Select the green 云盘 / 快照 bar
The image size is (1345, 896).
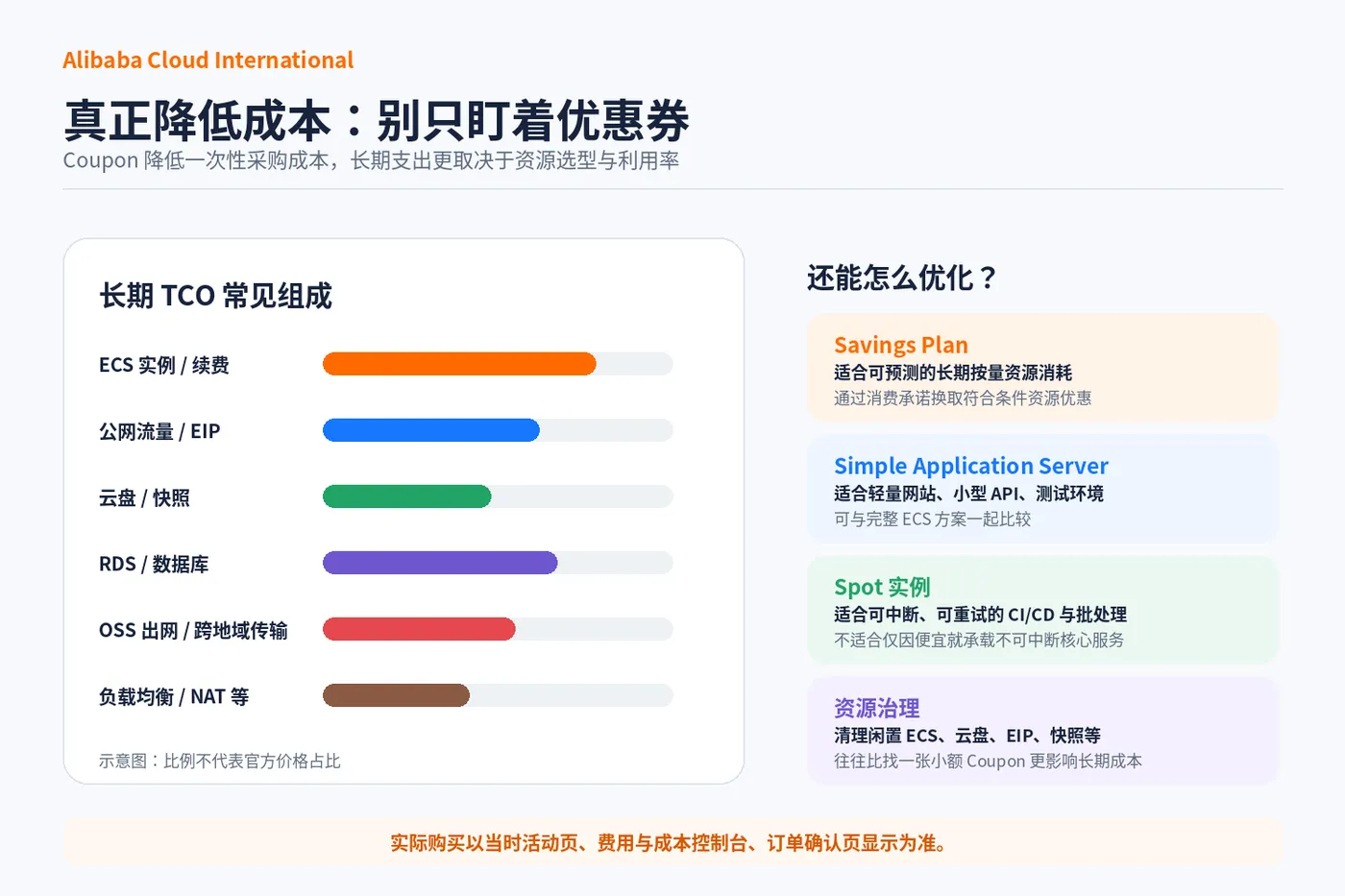(x=407, y=496)
